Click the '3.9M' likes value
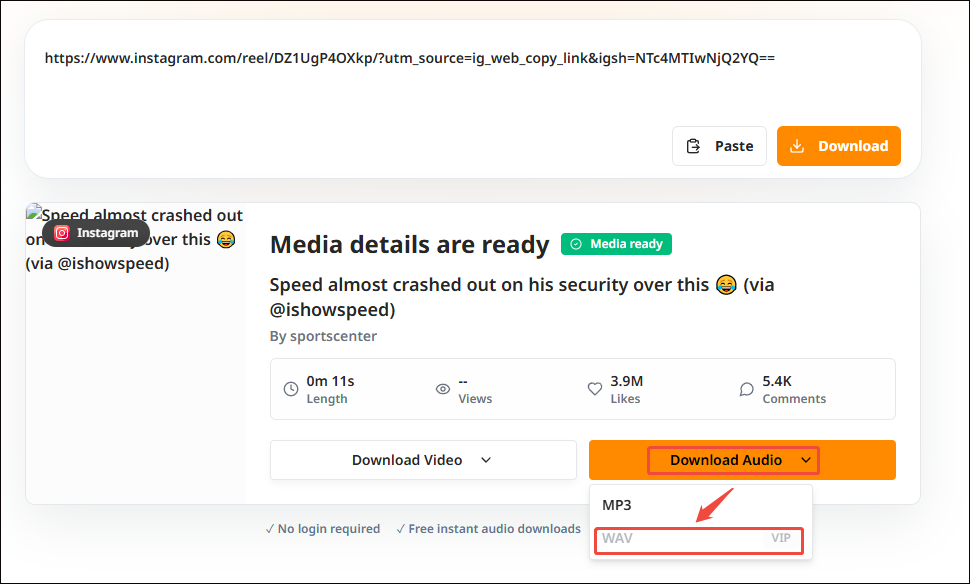The height and width of the screenshot is (584, 970). pyautogui.click(x=627, y=381)
